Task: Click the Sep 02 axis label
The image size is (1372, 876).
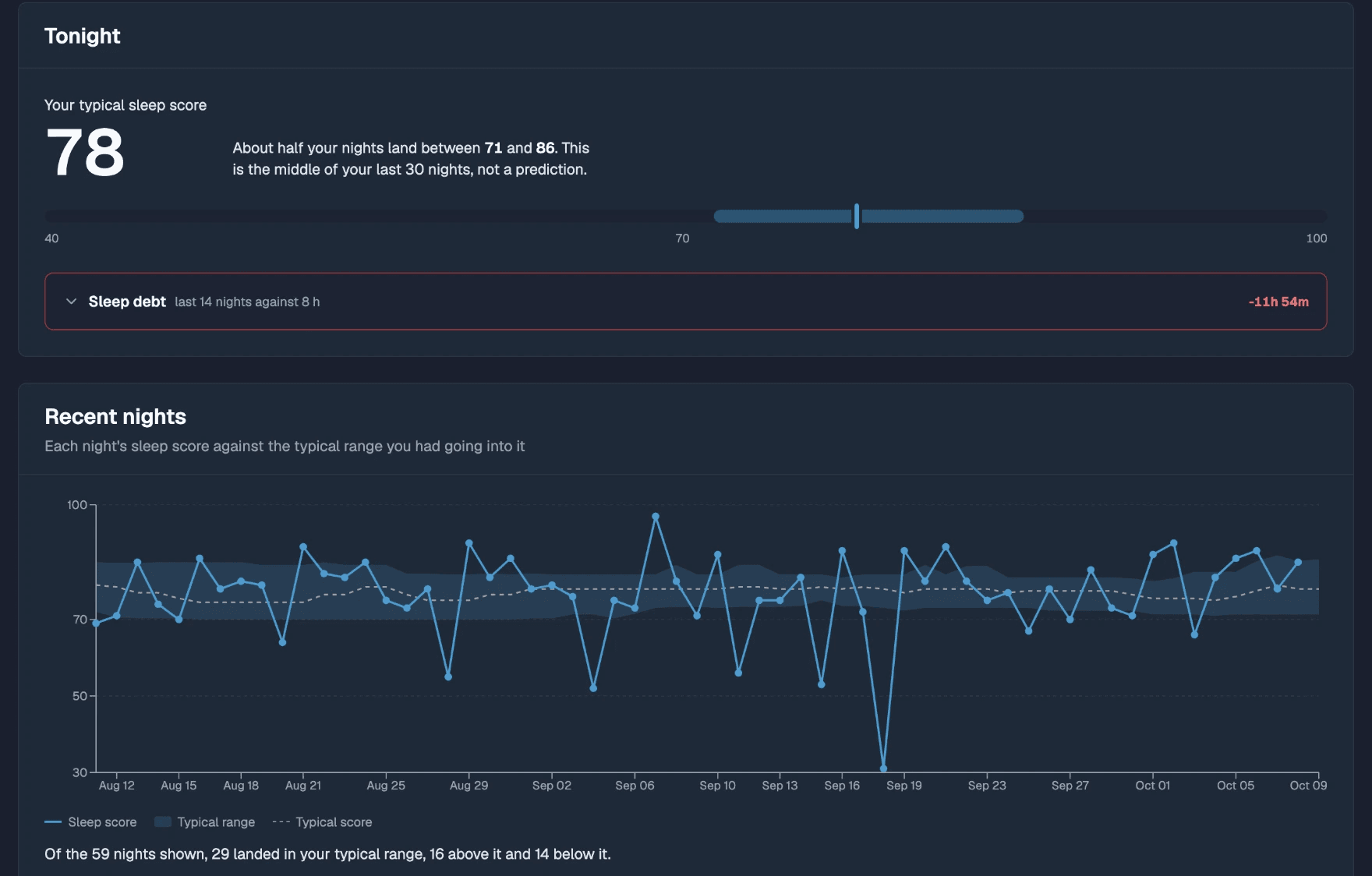Action: (x=552, y=786)
